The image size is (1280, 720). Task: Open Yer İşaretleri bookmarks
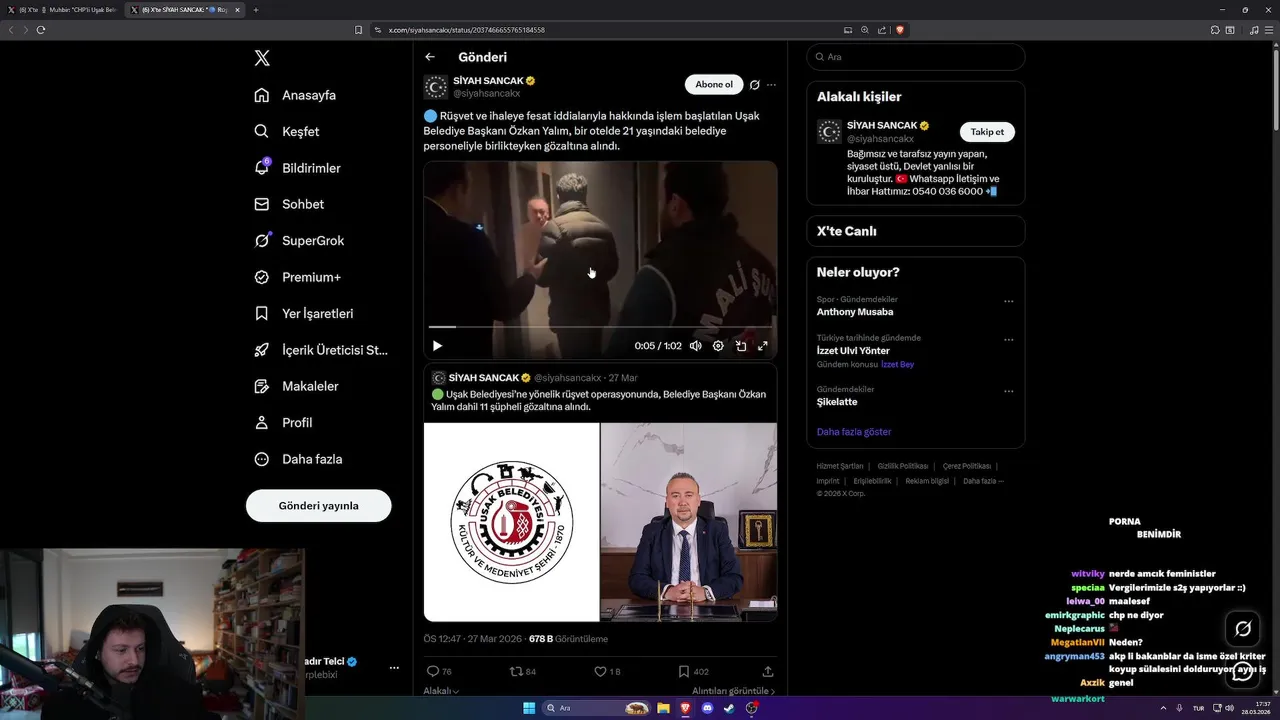pyautogui.click(x=303, y=313)
